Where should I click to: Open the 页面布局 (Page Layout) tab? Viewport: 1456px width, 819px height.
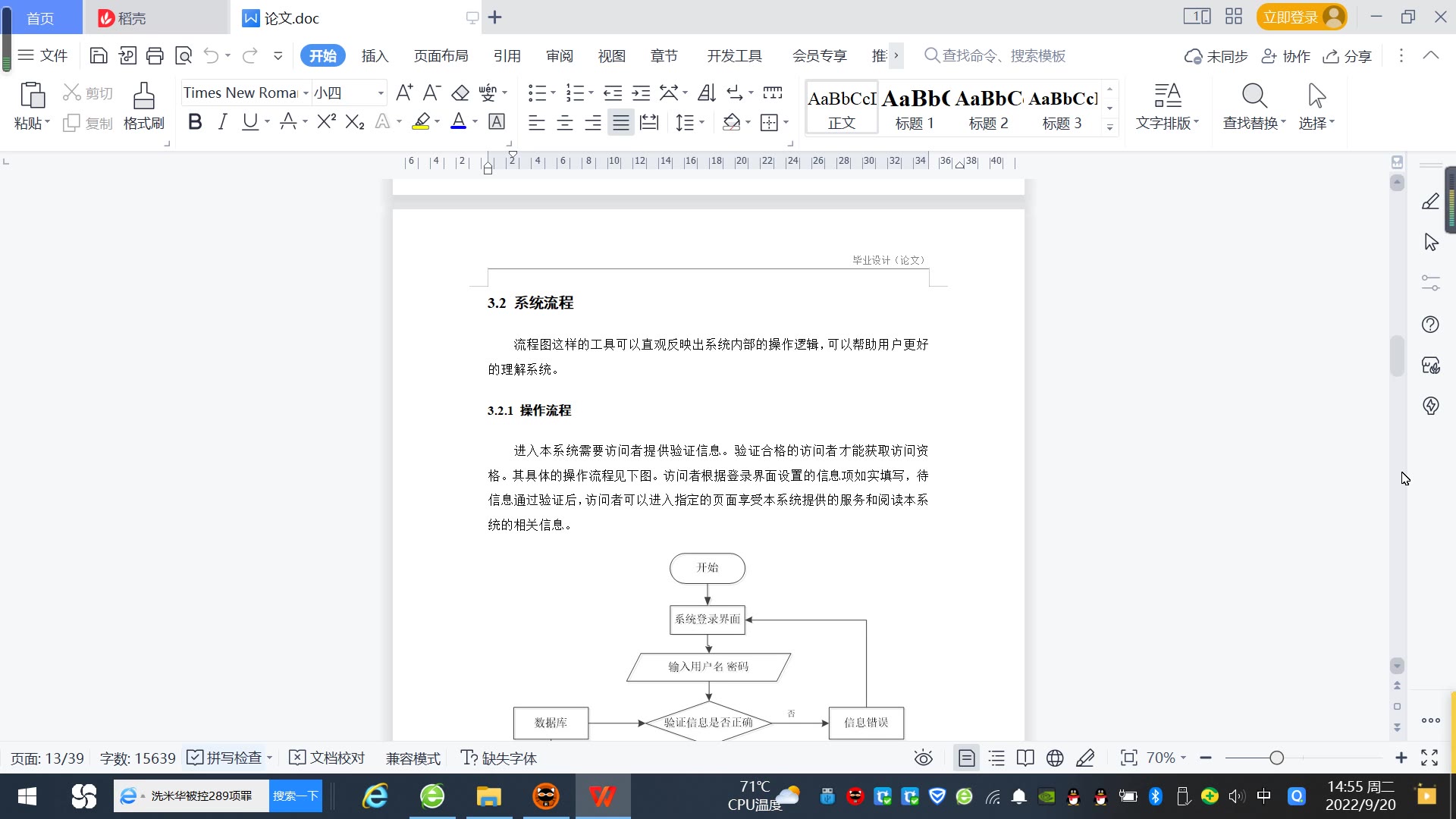point(441,55)
